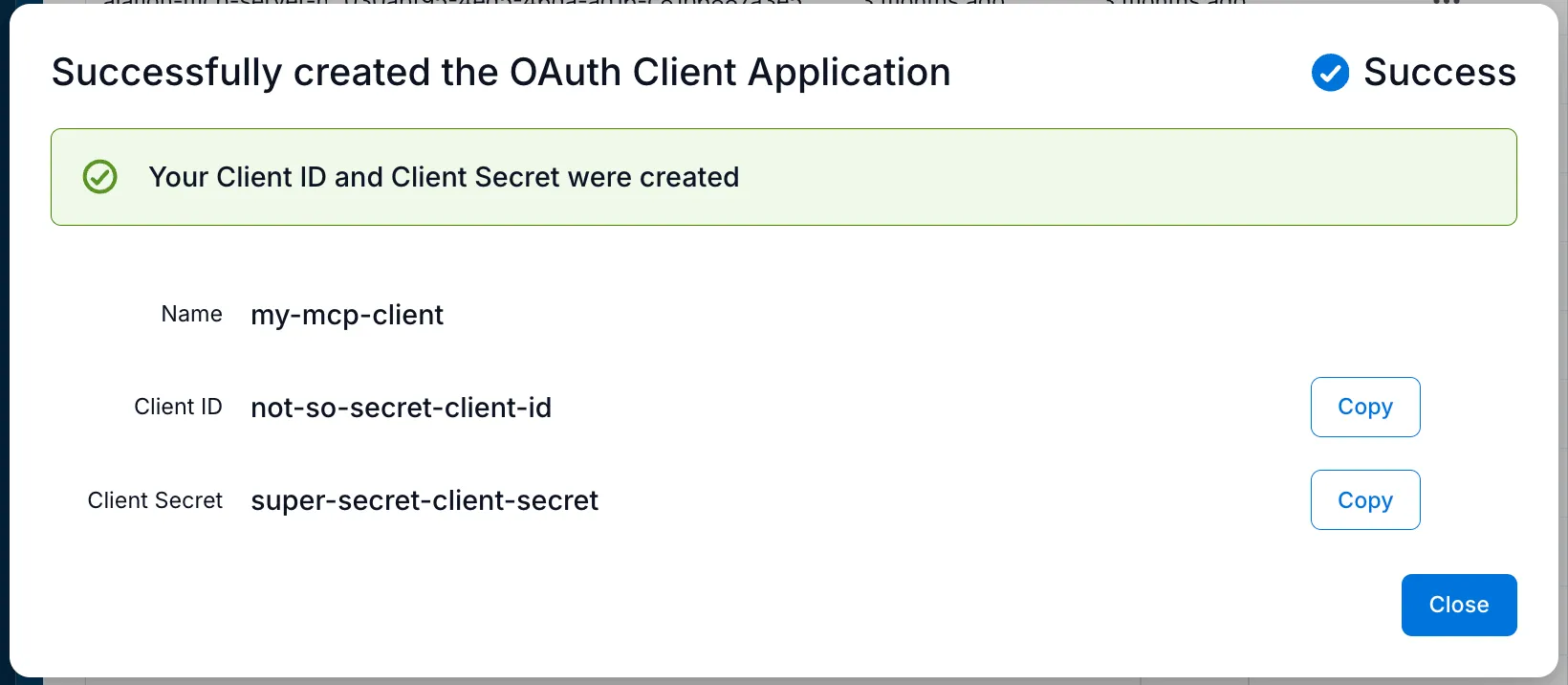Select the Client ID text not-so-secret-client-id
The image size is (1568, 685).
[x=401, y=408]
